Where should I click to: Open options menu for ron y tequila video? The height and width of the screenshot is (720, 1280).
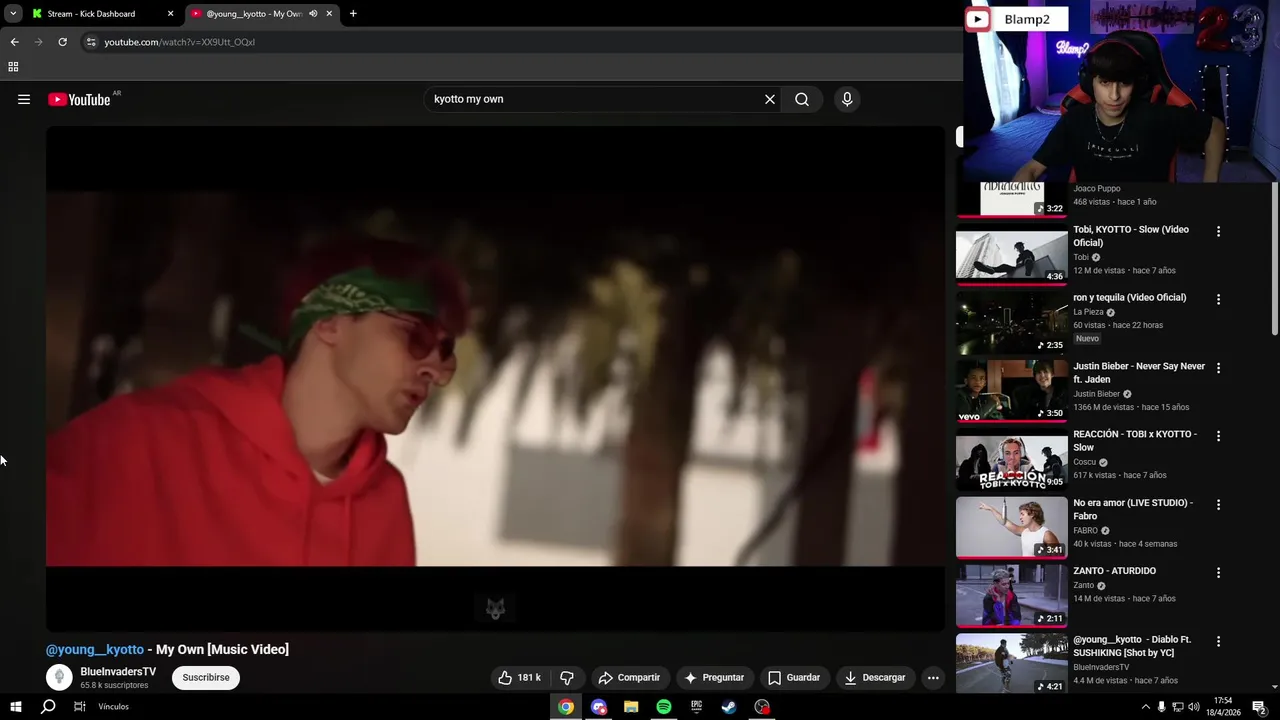coord(1218,299)
